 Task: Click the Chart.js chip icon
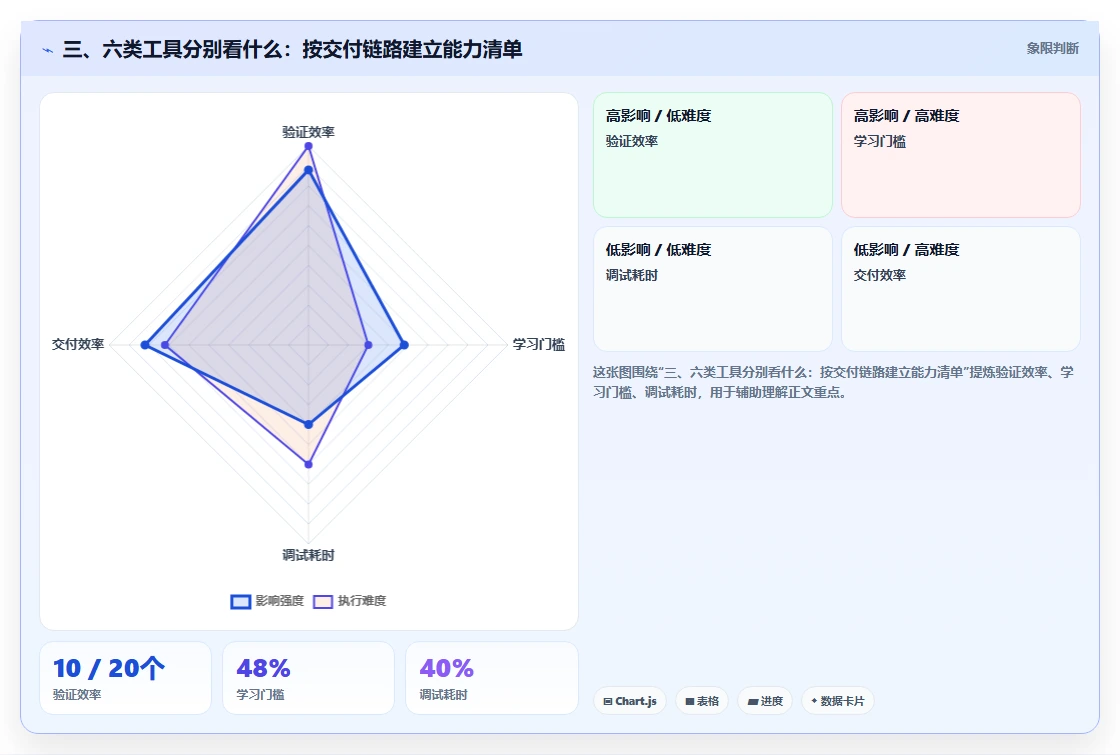click(608, 701)
